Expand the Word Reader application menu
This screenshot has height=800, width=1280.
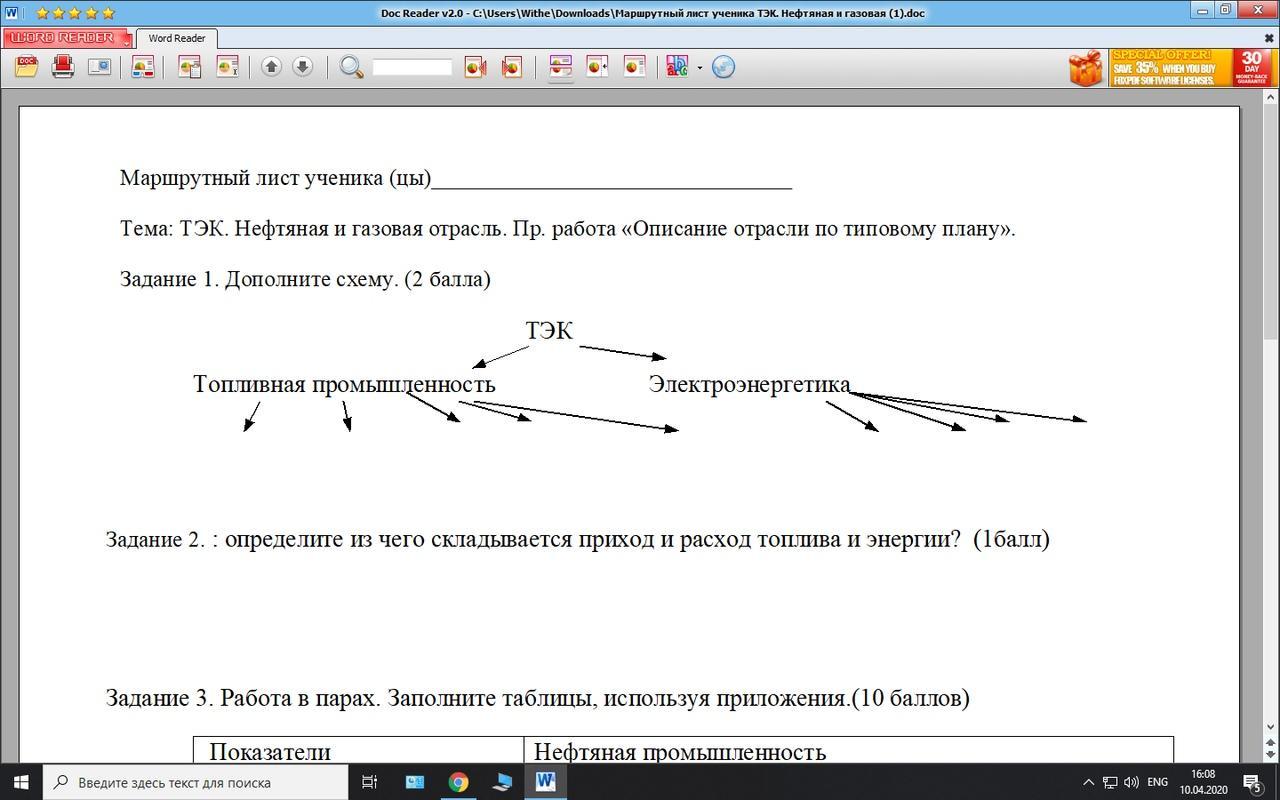(66, 38)
